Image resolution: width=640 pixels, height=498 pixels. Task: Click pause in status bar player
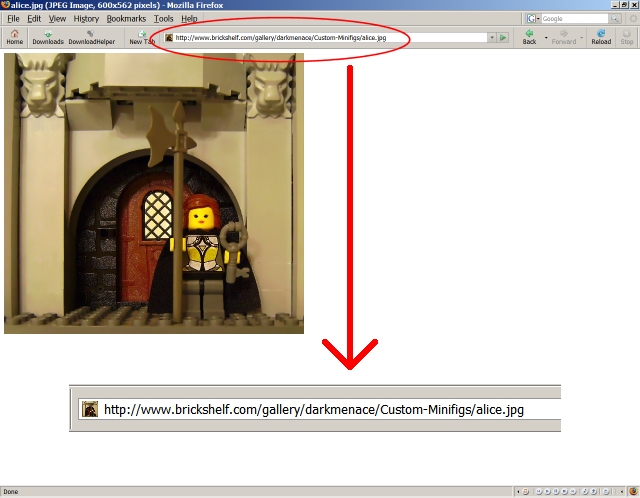pos(556,491)
